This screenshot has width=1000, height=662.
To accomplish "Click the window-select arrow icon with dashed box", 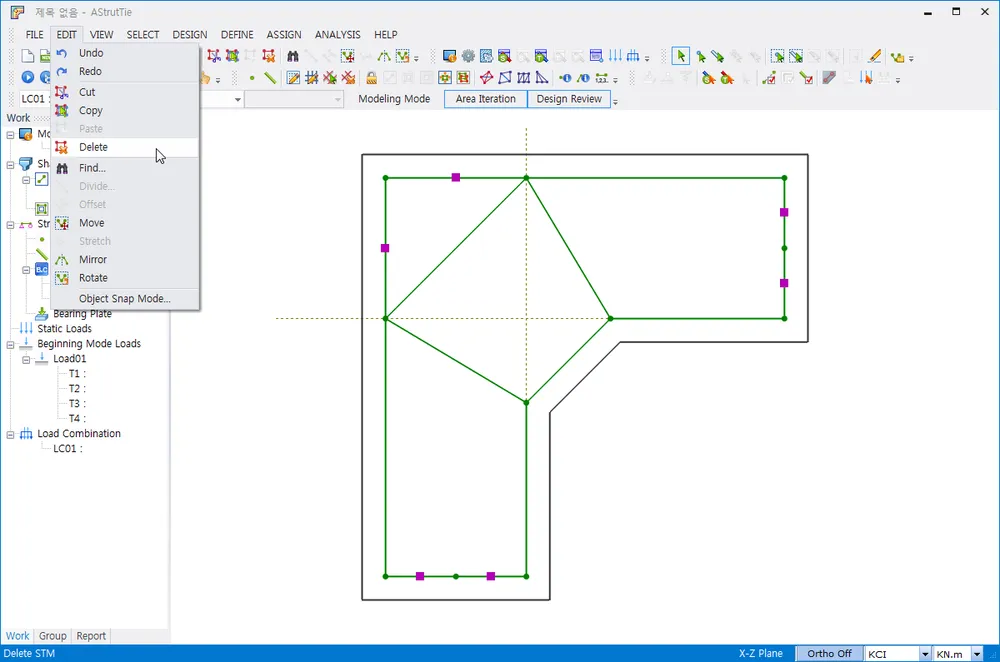I will pyautogui.click(x=777, y=56).
